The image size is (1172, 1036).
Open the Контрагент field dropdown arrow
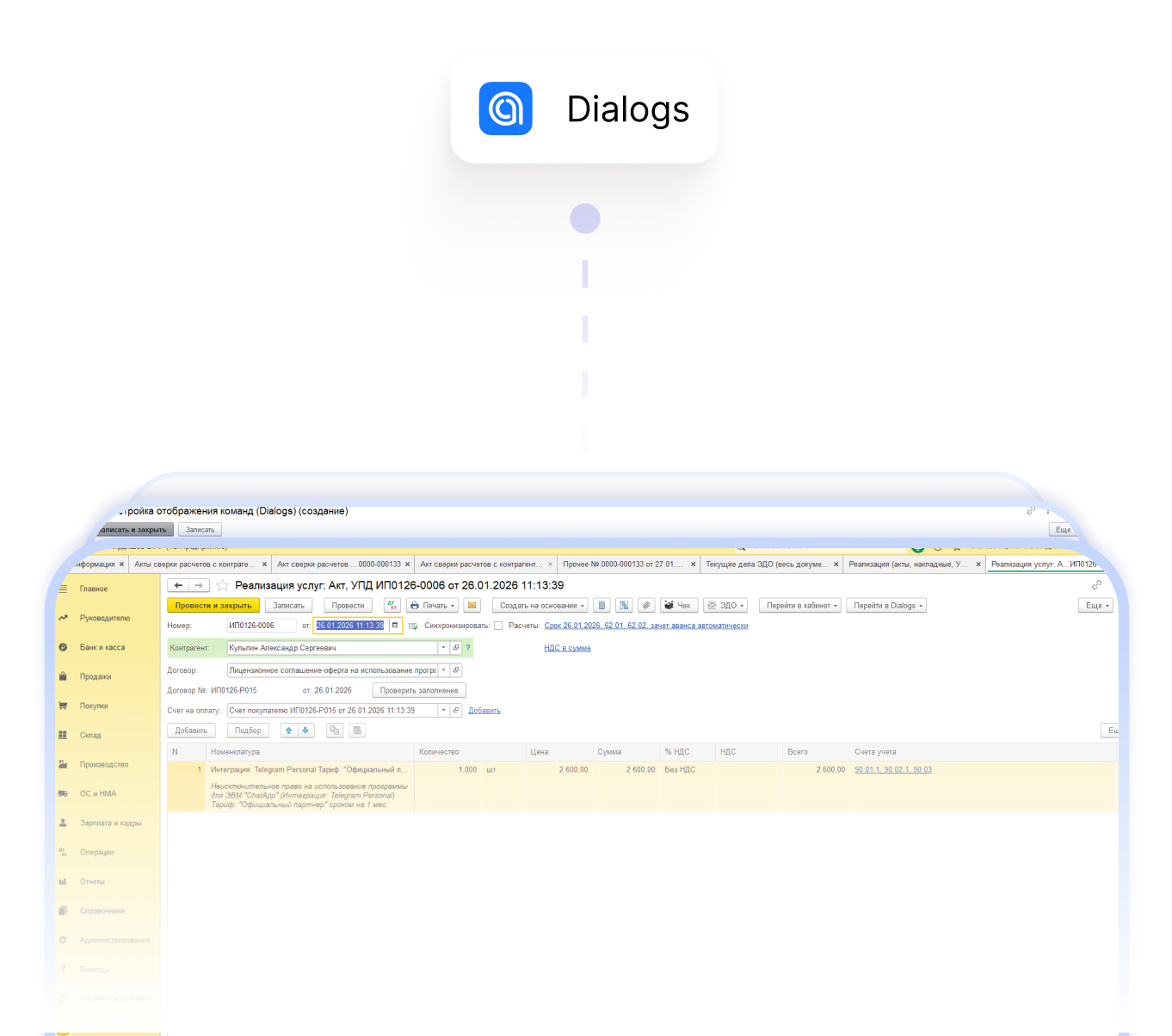click(x=444, y=648)
